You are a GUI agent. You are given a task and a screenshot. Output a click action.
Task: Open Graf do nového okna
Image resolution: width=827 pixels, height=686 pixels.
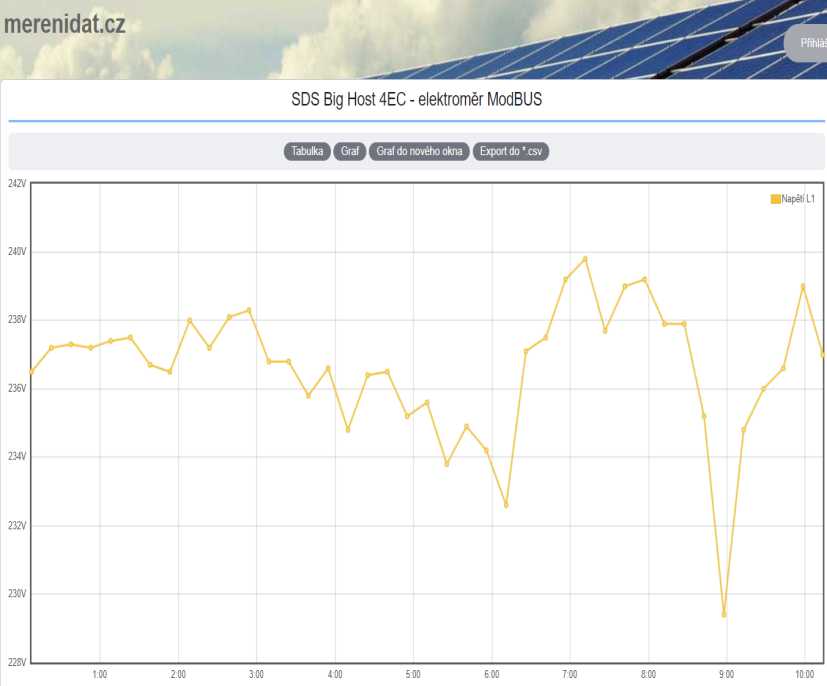point(419,152)
